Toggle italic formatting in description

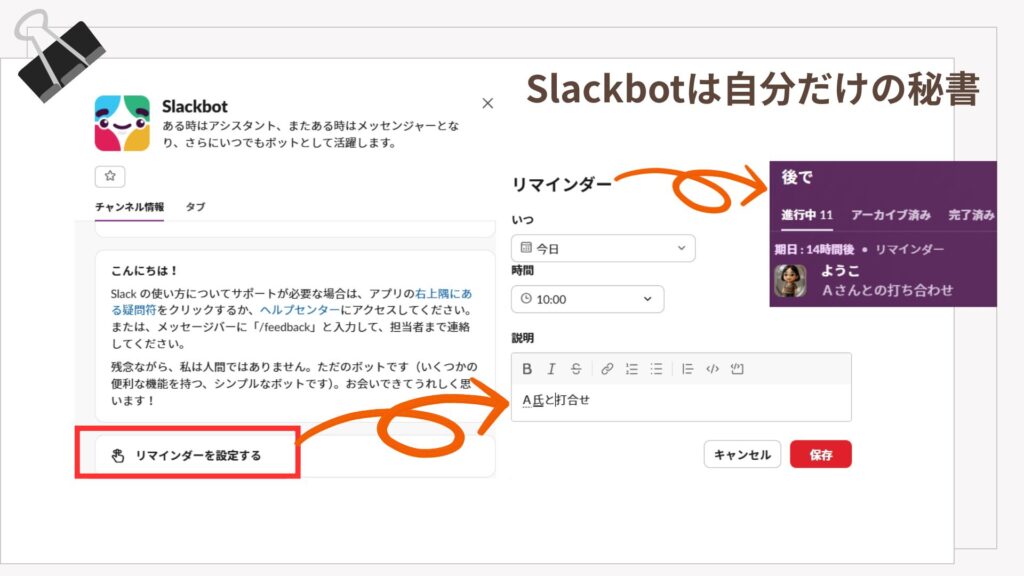point(551,369)
